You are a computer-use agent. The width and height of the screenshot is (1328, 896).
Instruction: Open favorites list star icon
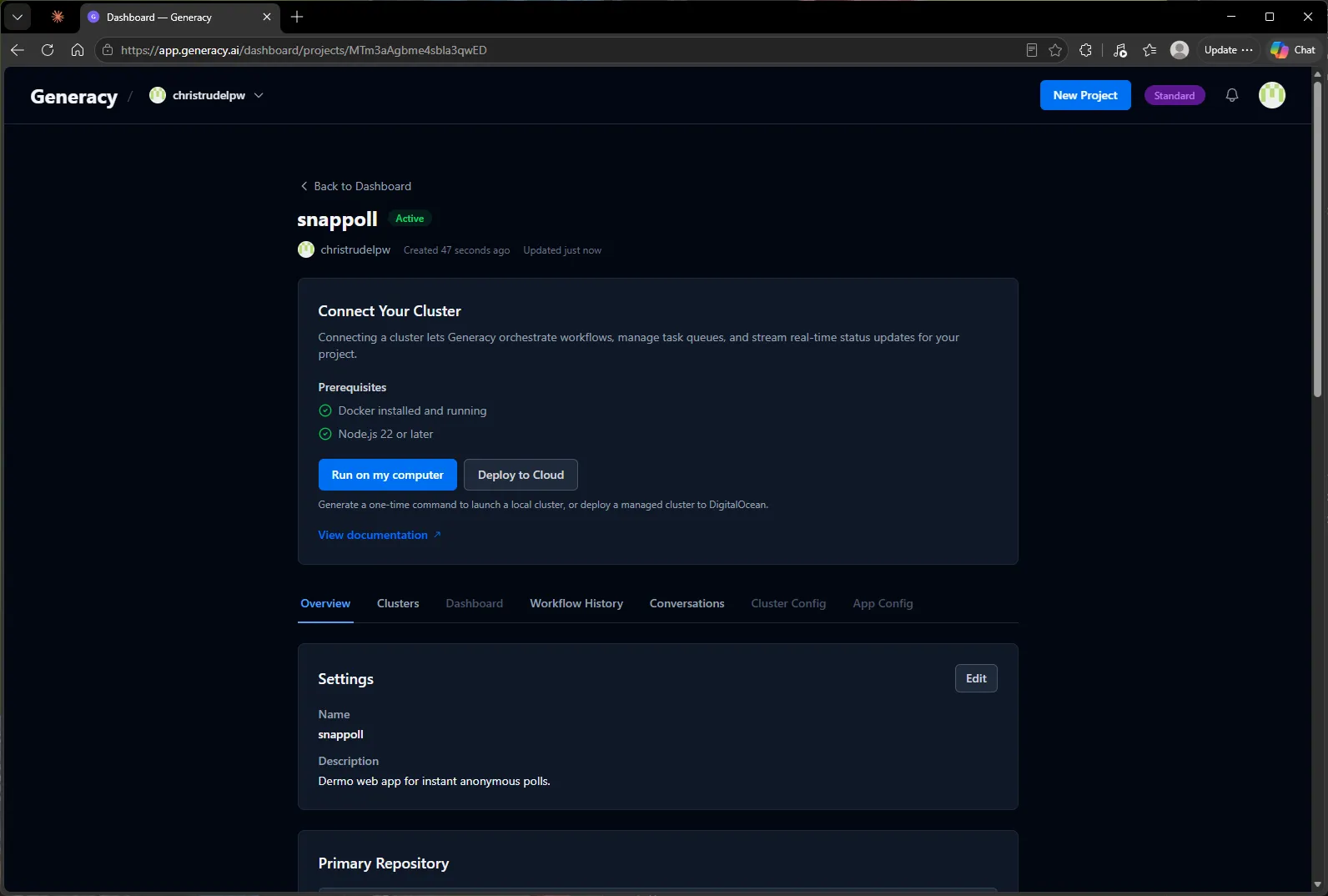click(1149, 50)
